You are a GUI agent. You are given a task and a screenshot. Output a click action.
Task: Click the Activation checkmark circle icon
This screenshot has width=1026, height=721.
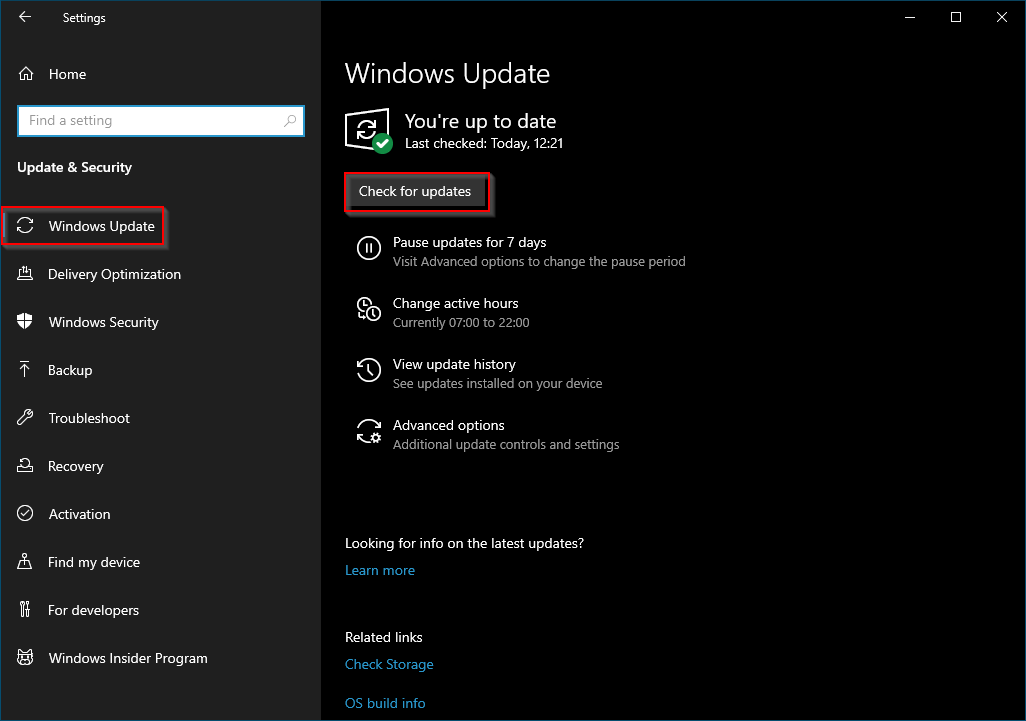click(x=25, y=514)
